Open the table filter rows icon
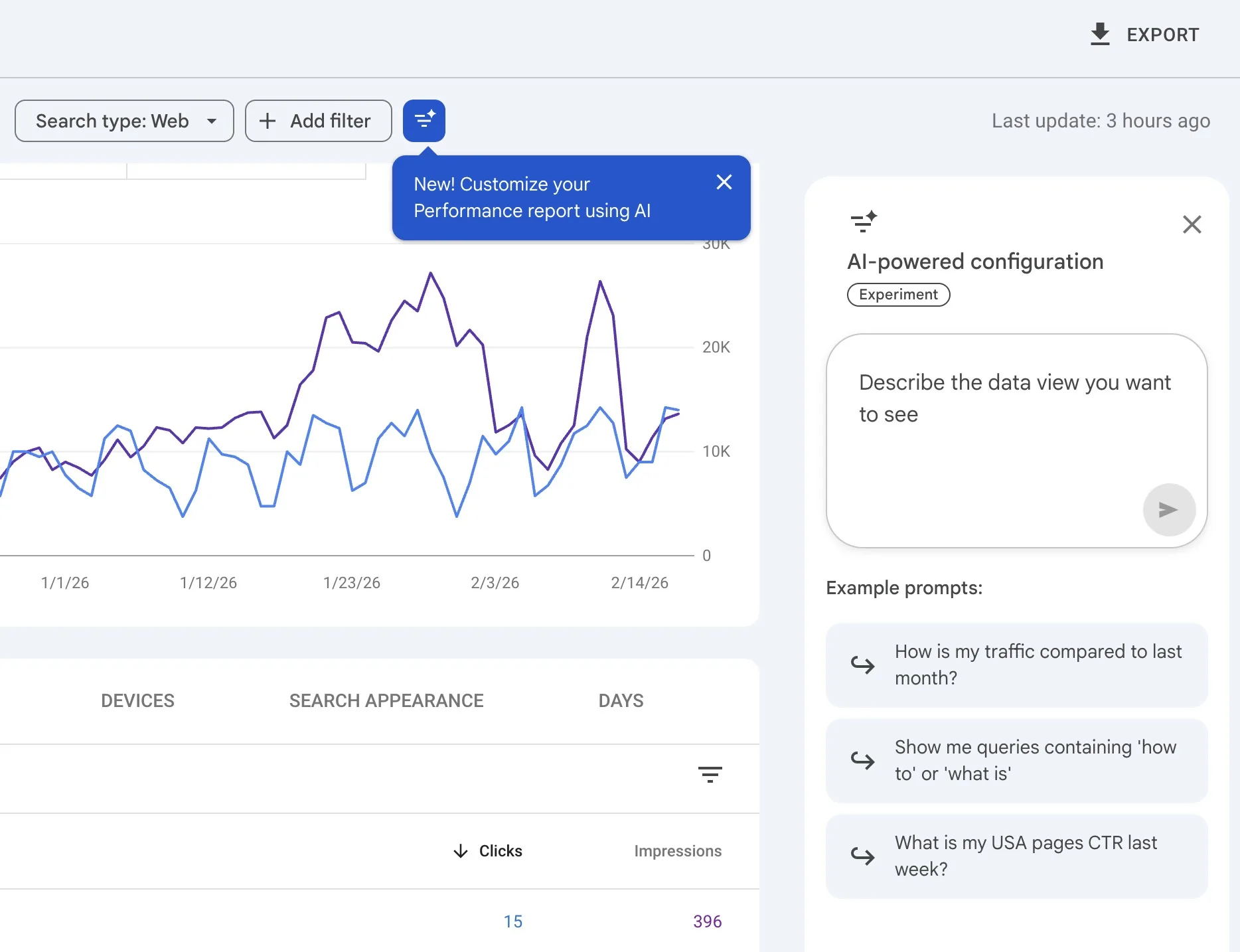Image resolution: width=1240 pixels, height=952 pixels. point(710,774)
